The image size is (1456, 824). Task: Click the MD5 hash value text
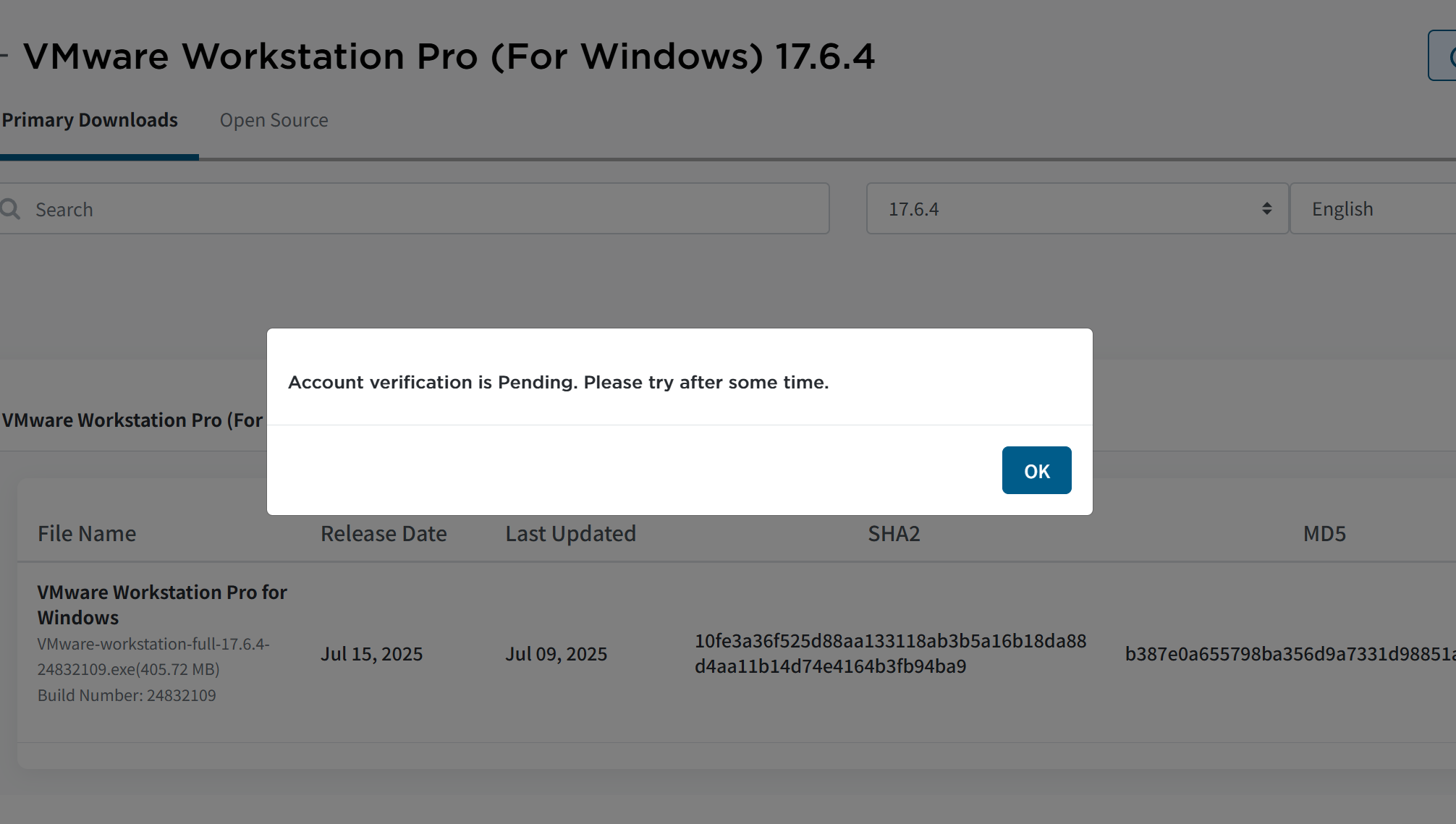pos(1290,653)
